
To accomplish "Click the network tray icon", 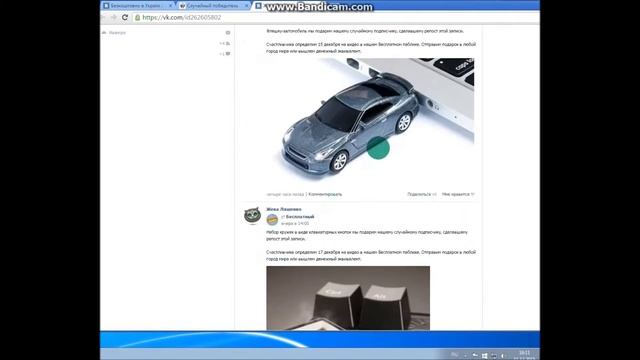I will [493, 356].
